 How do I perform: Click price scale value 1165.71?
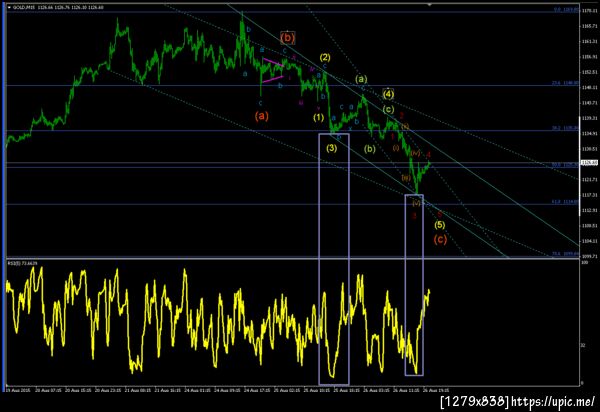(x=590, y=26)
